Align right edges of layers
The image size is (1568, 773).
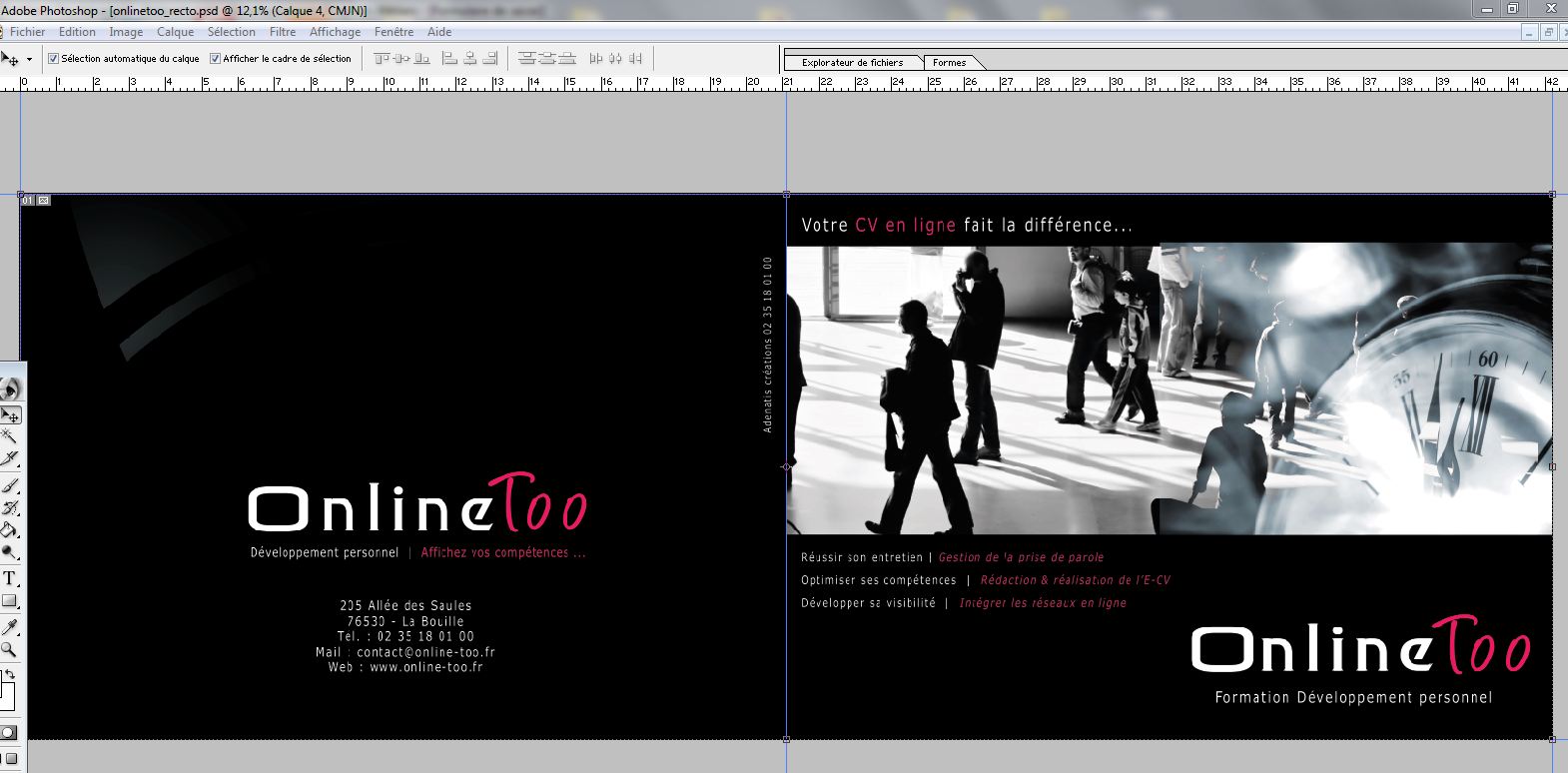coord(490,59)
